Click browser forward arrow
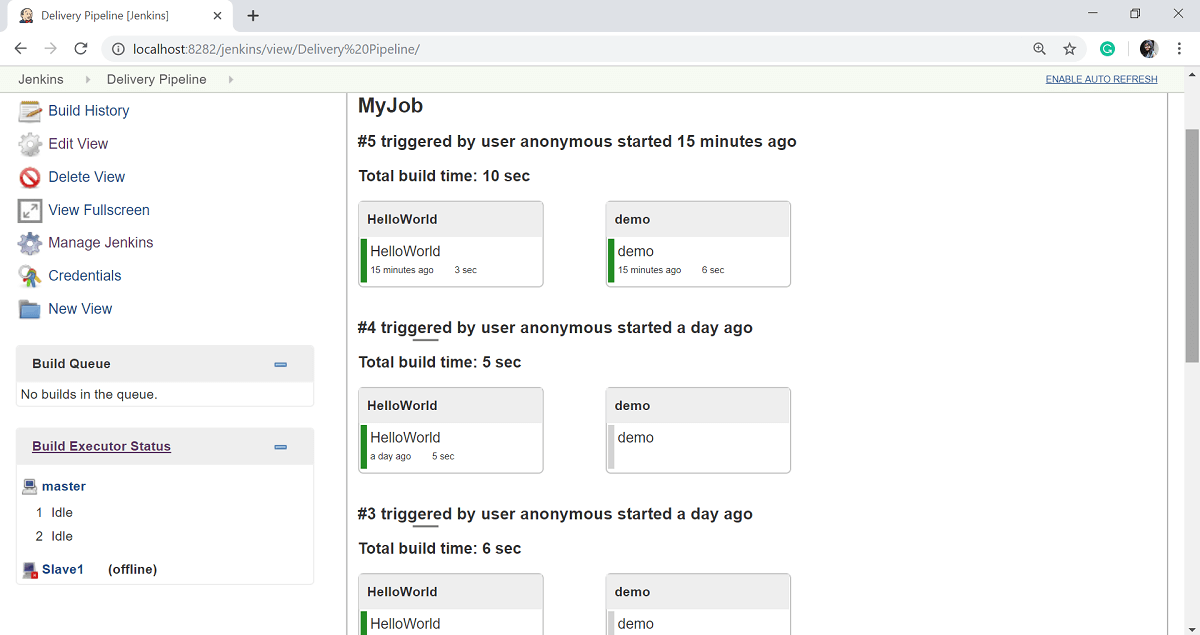The width and height of the screenshot is (1200, 635). click(x=51, y=49)
